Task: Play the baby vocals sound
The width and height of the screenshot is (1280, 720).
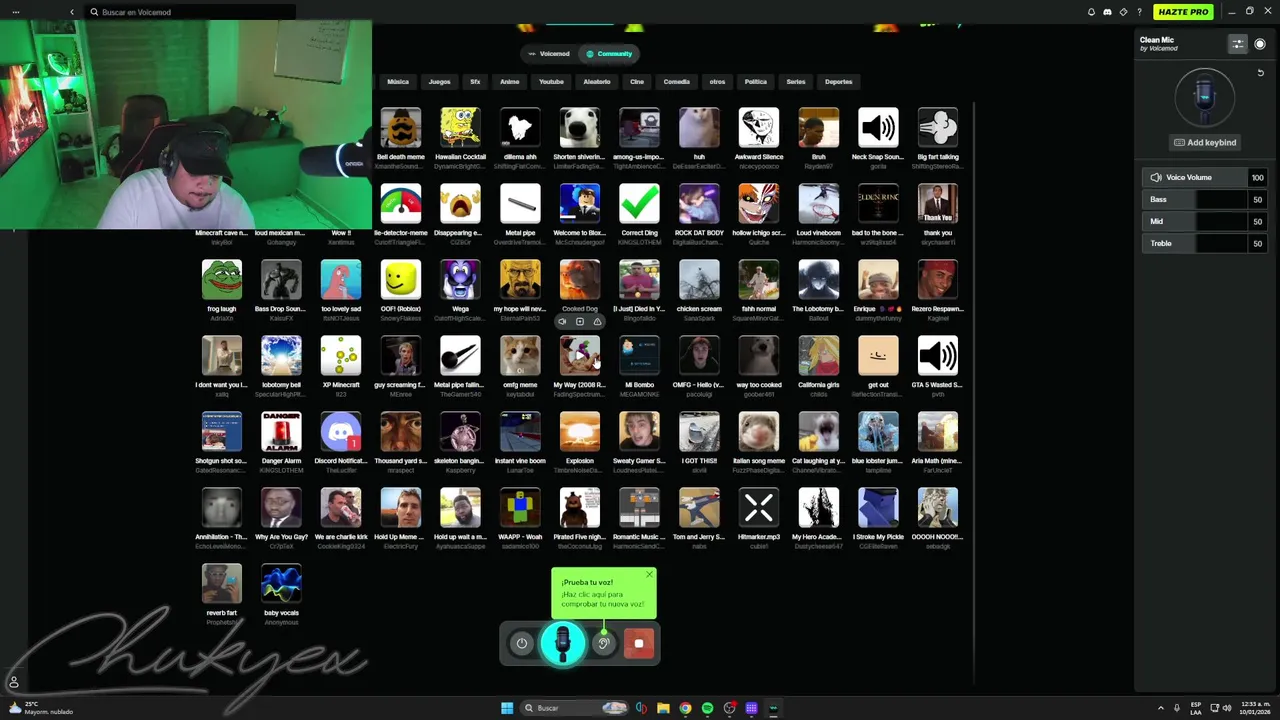Action: (x=281, y=584)
